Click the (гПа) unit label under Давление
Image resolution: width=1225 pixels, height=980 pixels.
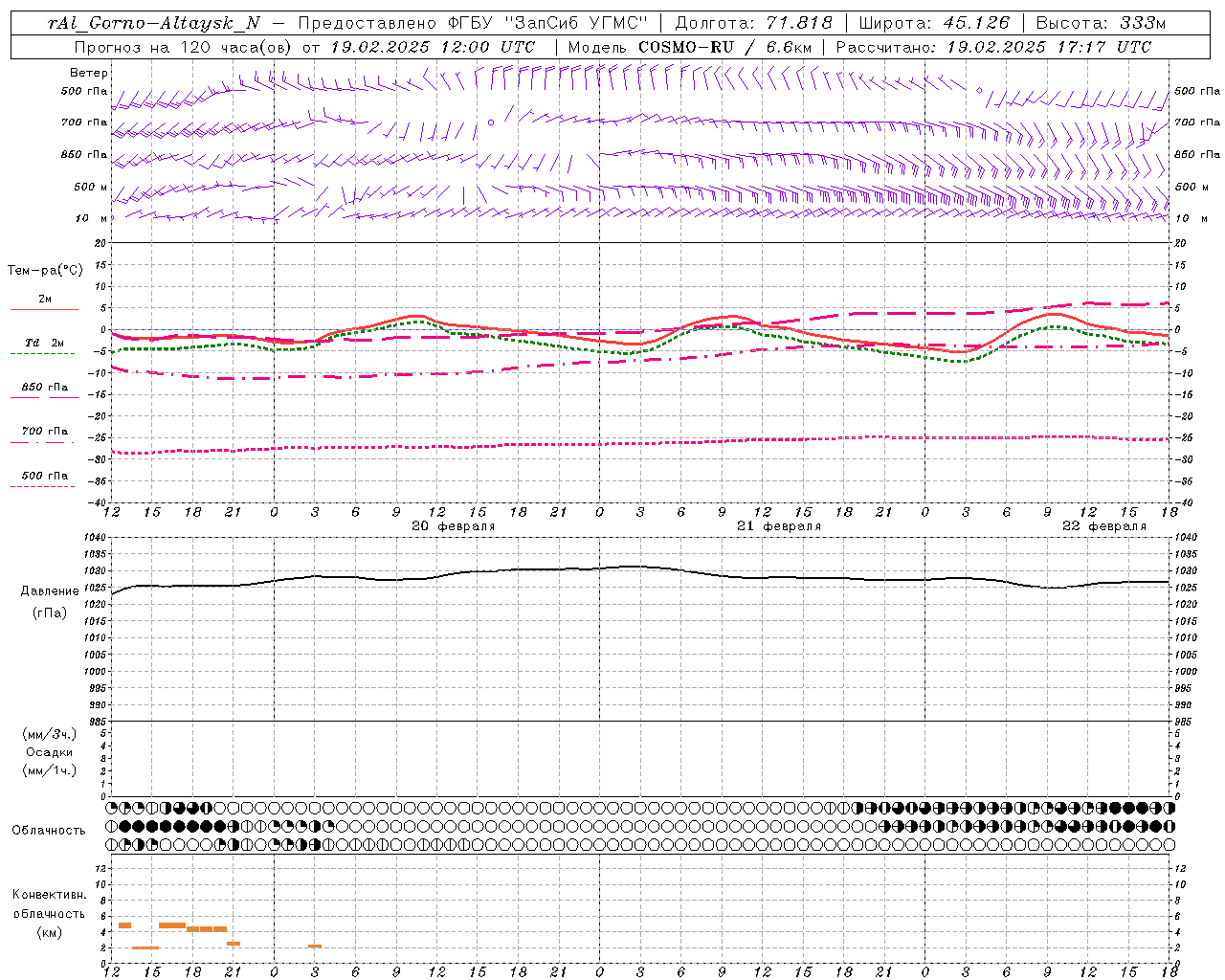click(x=50, y=612)
